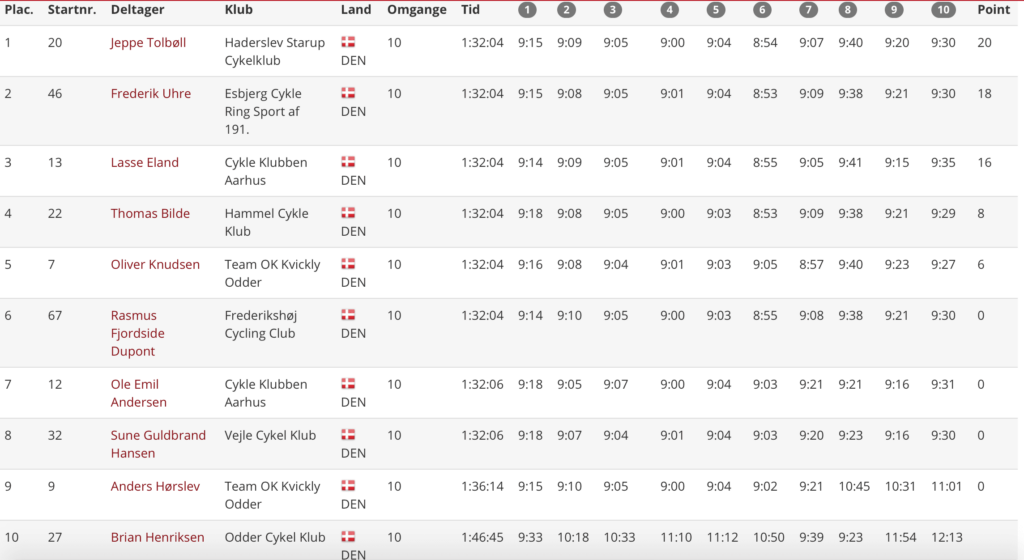This screenshot has width=1024, height=560.
Task: Open Brian Henriksen's rider profile
Action: [x=157, y=538]
